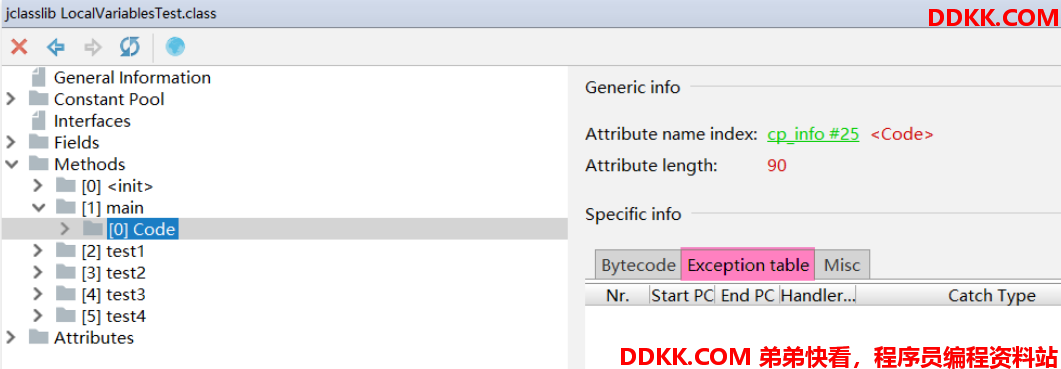
Task: Expand the [0] Code attribute node
Action: click(66, 229)
